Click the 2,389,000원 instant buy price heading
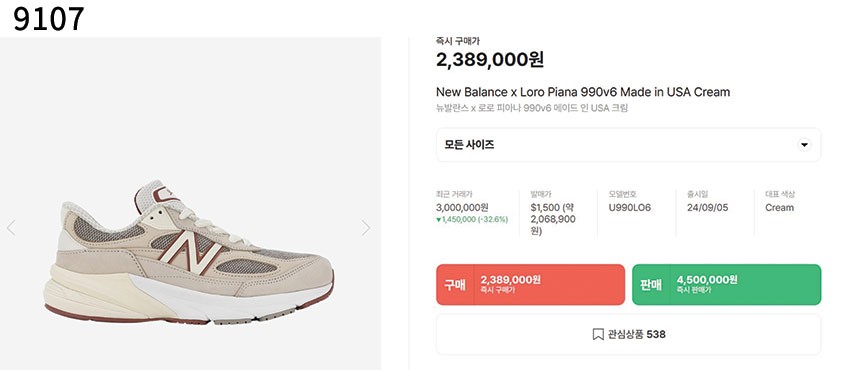 490,59
